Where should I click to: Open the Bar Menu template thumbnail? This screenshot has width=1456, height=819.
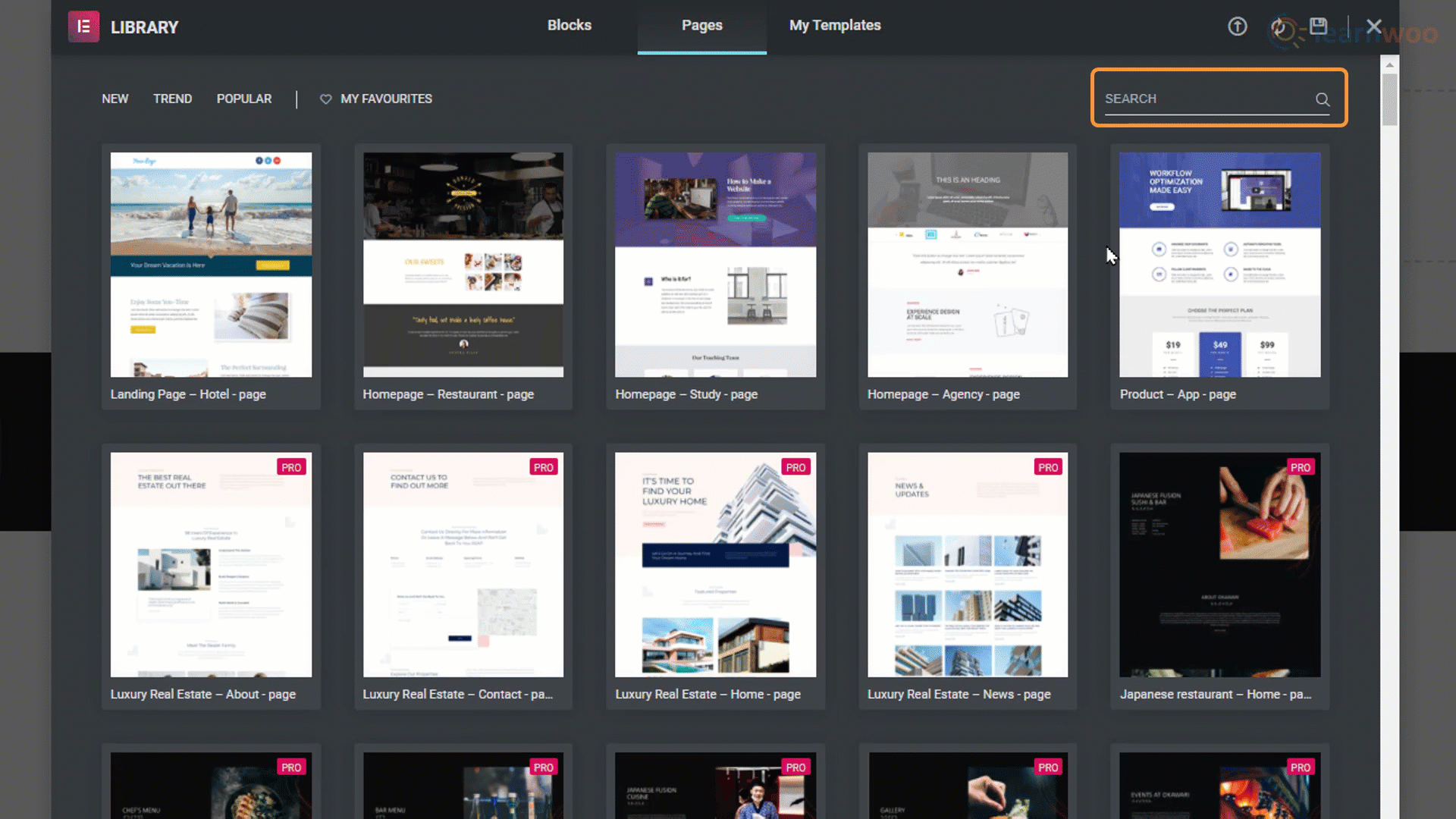tap(463, 786)
